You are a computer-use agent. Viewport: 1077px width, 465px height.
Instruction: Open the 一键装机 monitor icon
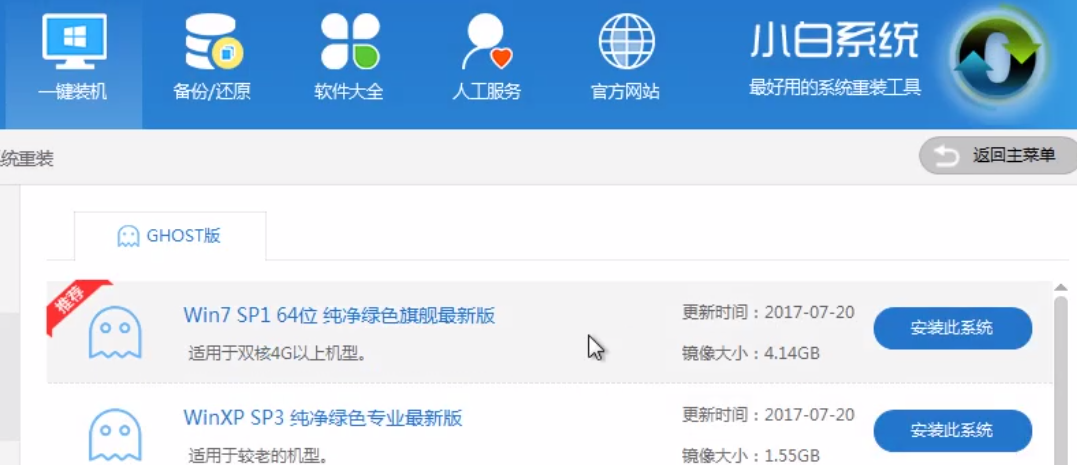tap(72, 43)
